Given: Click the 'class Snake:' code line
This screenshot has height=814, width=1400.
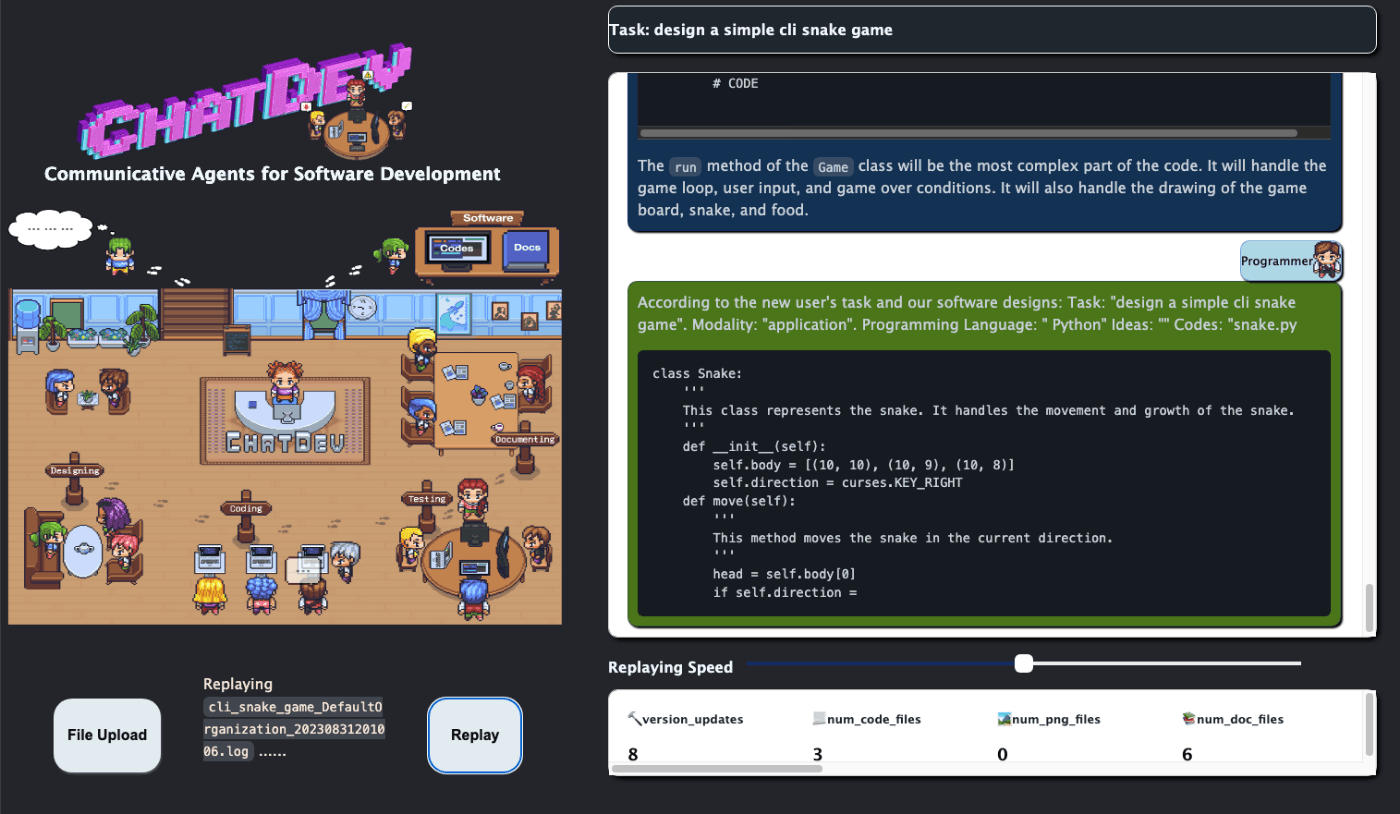Looking at the screenshot, I should coord(697,374).
